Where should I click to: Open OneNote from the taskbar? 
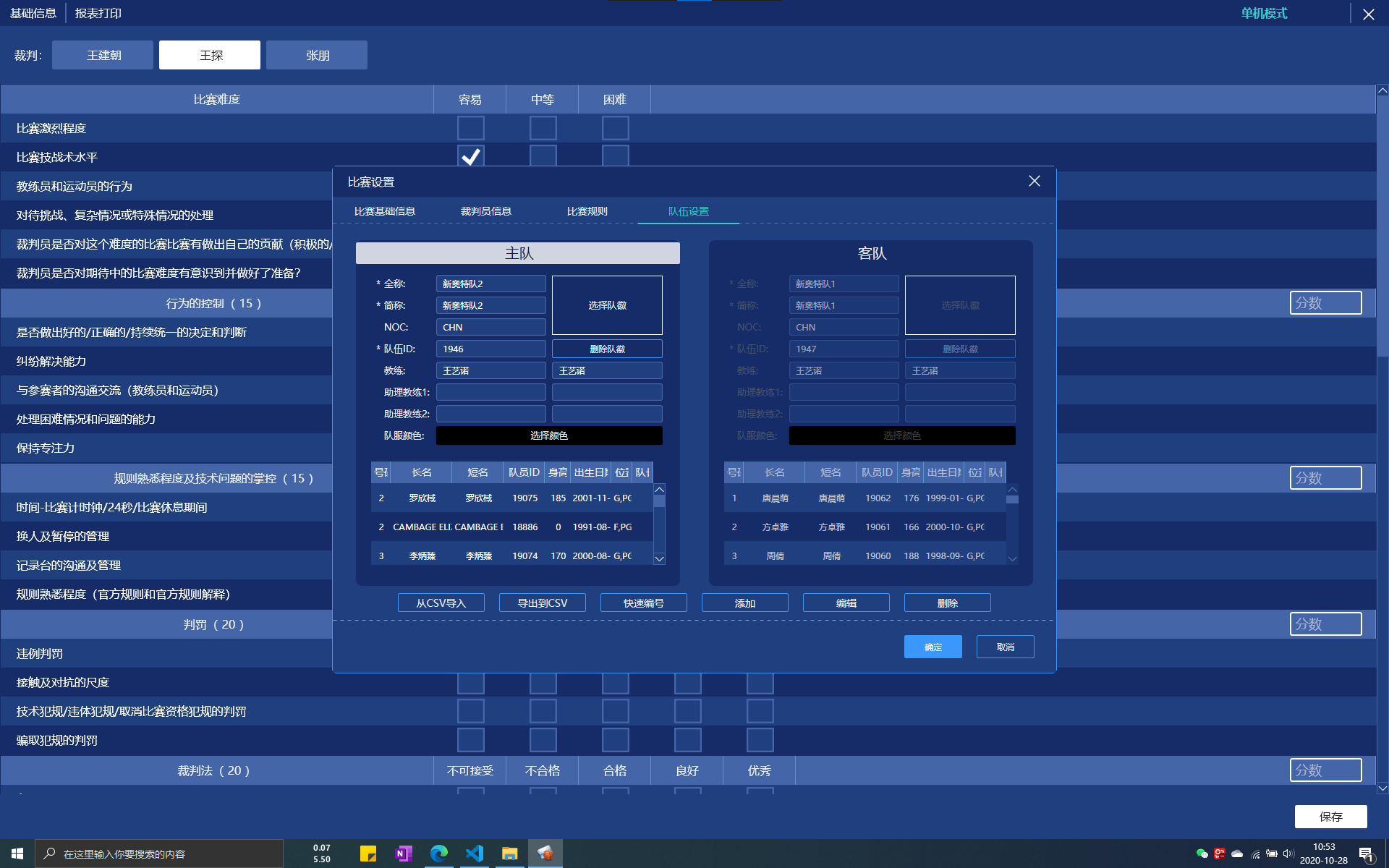point(403,854)
